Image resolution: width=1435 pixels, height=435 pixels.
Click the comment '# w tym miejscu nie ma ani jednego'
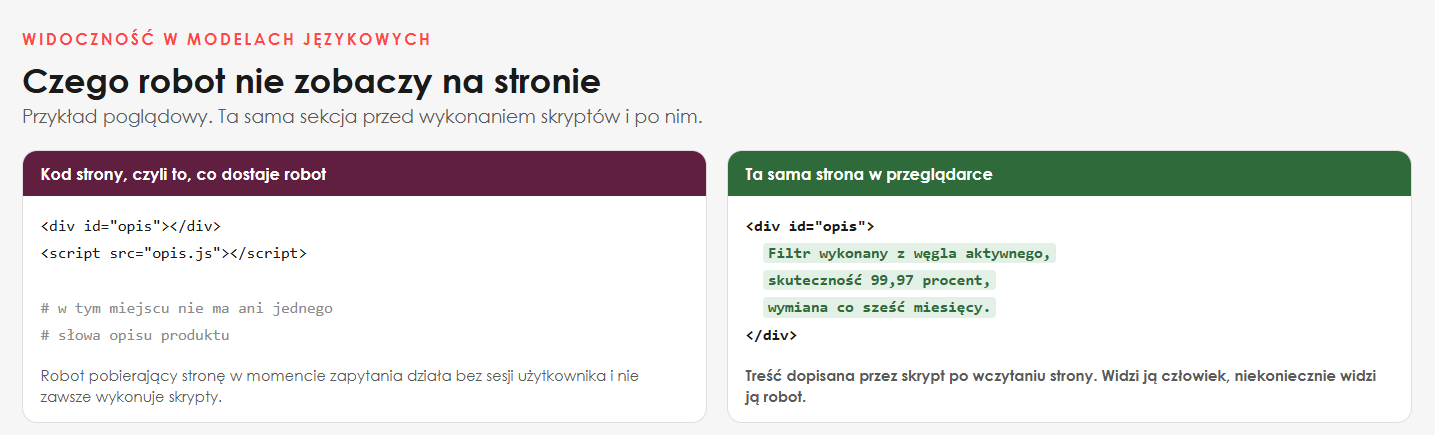(x=187, y=308)
